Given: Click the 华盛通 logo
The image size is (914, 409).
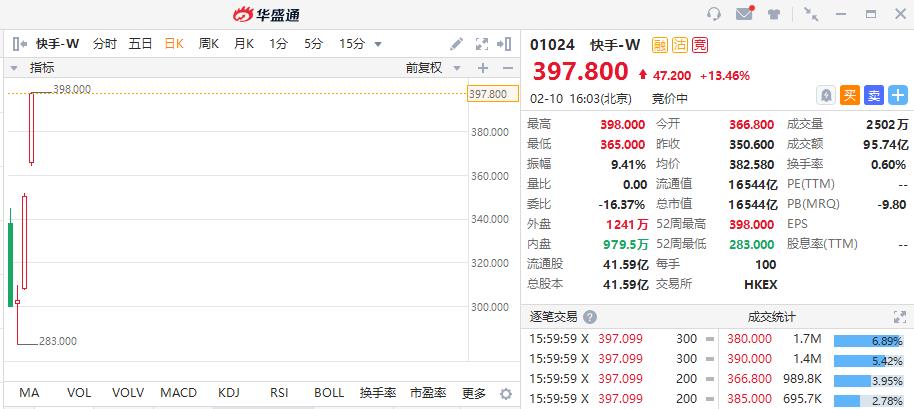Looking at the screenshot, I should tap(266, 15).
